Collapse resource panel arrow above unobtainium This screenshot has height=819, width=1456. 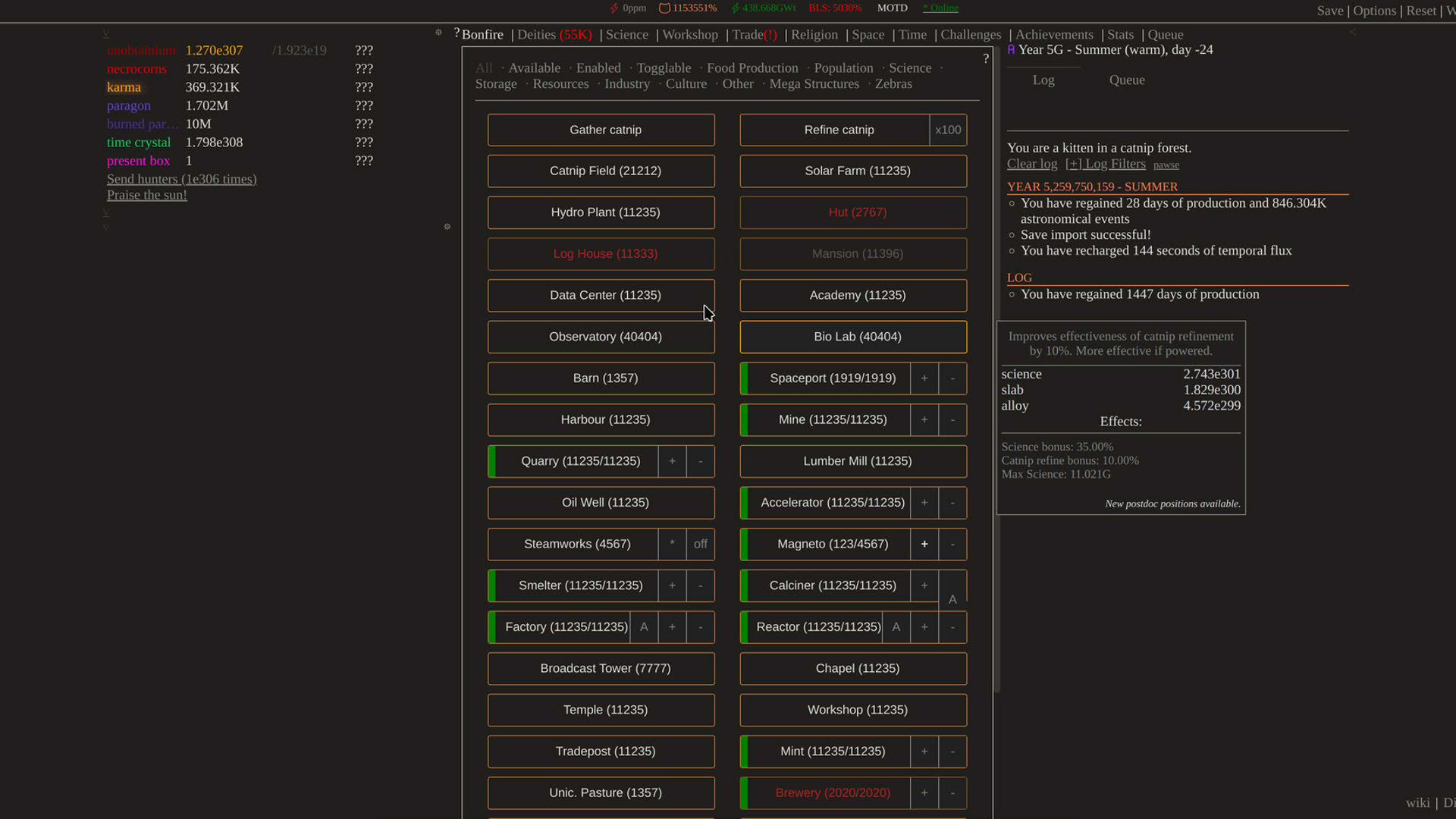click(x=106, y=33)
